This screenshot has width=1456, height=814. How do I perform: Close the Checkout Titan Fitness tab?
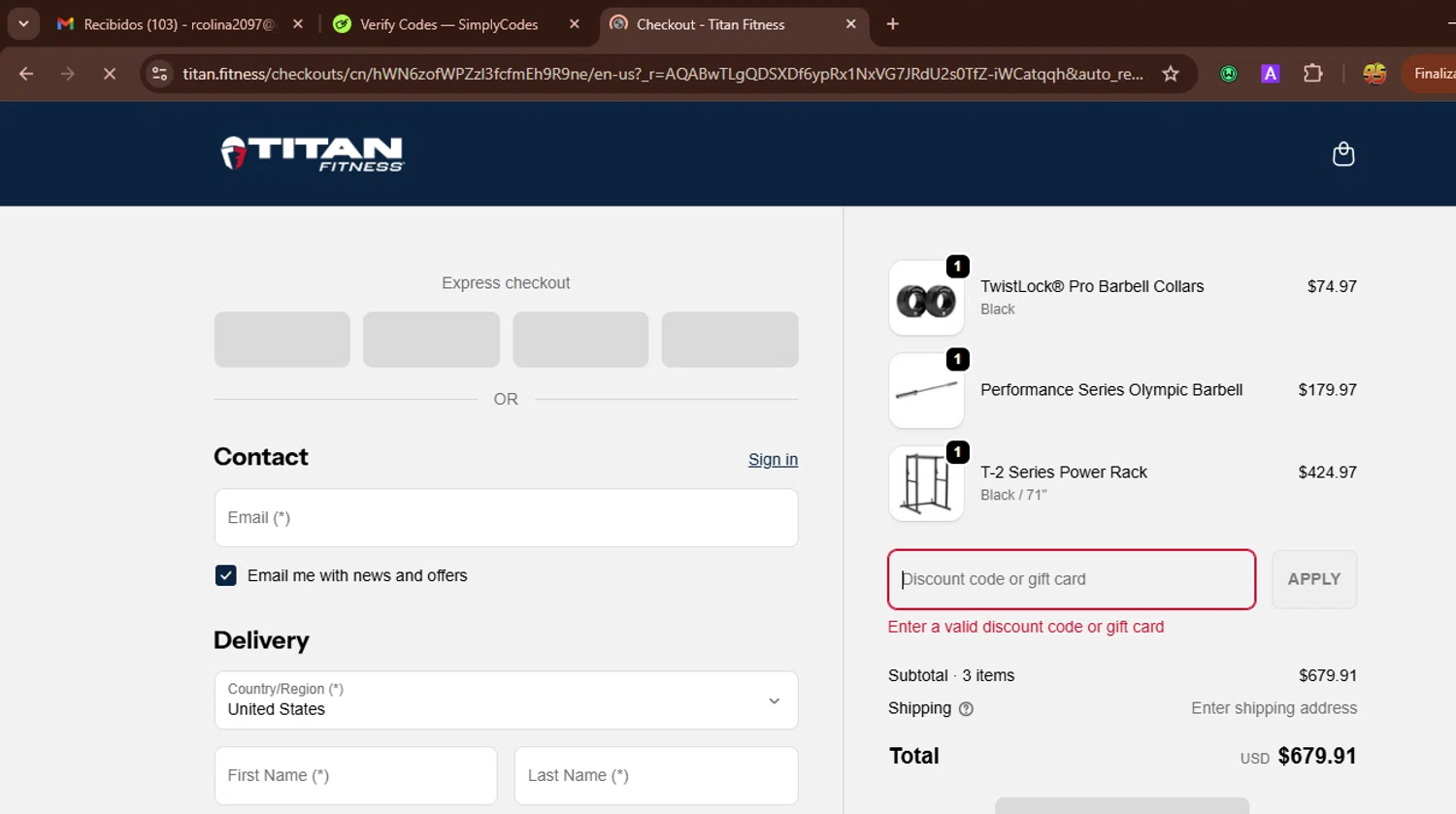point(851,24)
